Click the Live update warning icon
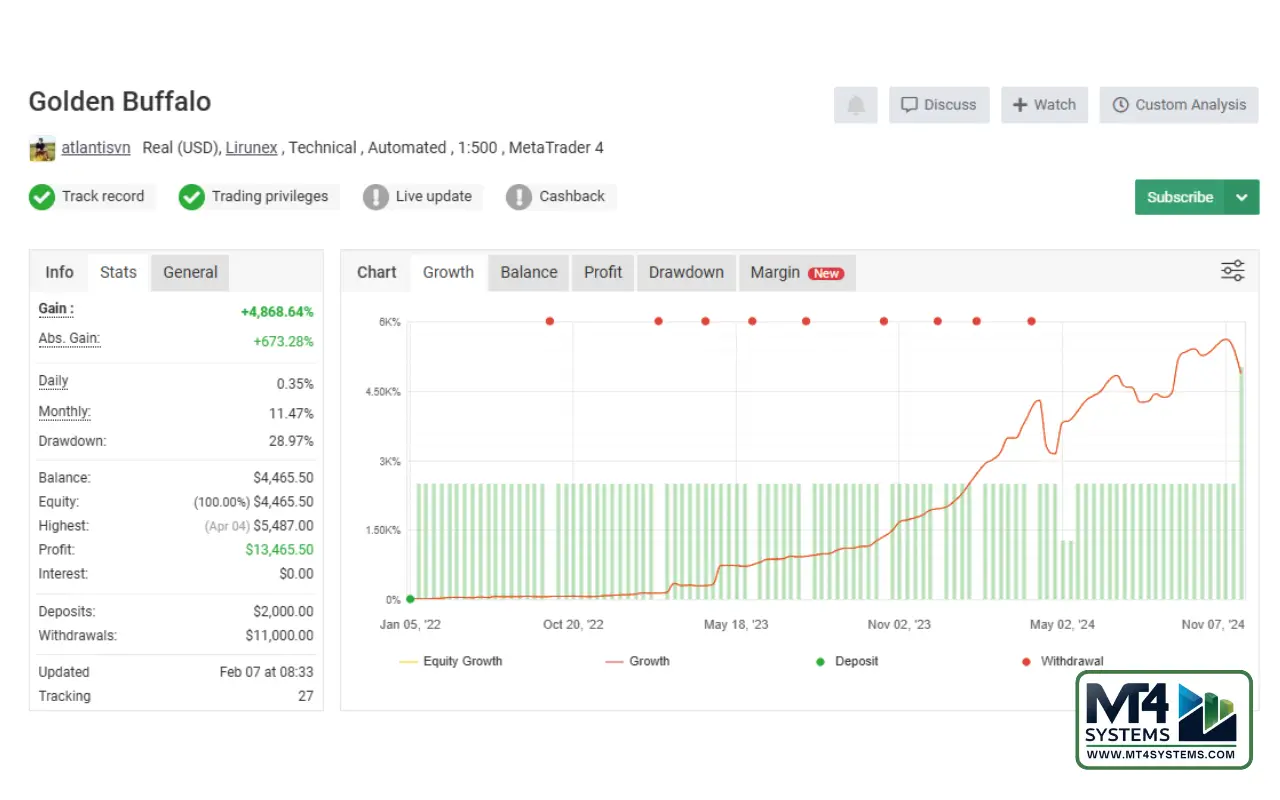 pyautogui.click(x=376, y=197)
